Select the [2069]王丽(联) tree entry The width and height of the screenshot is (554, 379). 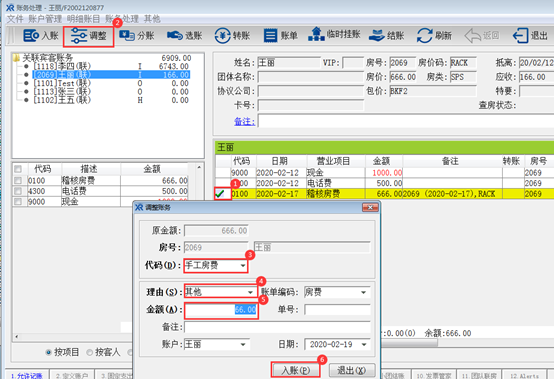tap(62, 75)
